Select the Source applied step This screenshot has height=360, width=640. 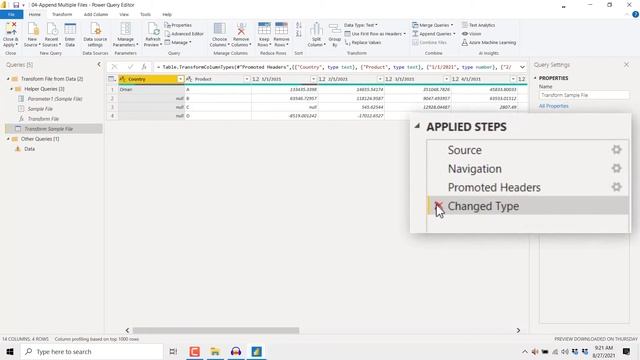click(x=464, y=150)
